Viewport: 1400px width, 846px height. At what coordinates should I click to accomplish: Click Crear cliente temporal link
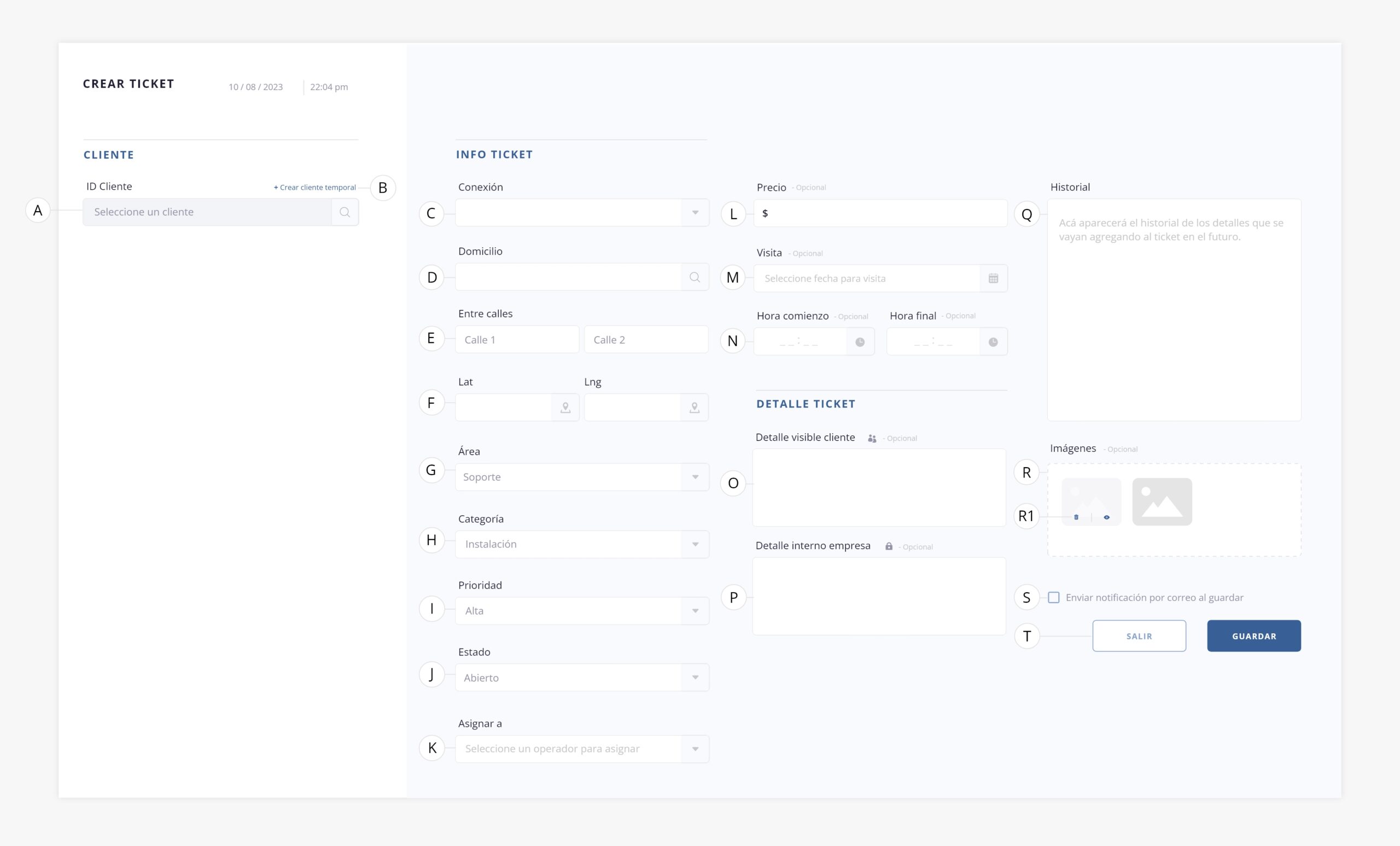pos(316,188)
